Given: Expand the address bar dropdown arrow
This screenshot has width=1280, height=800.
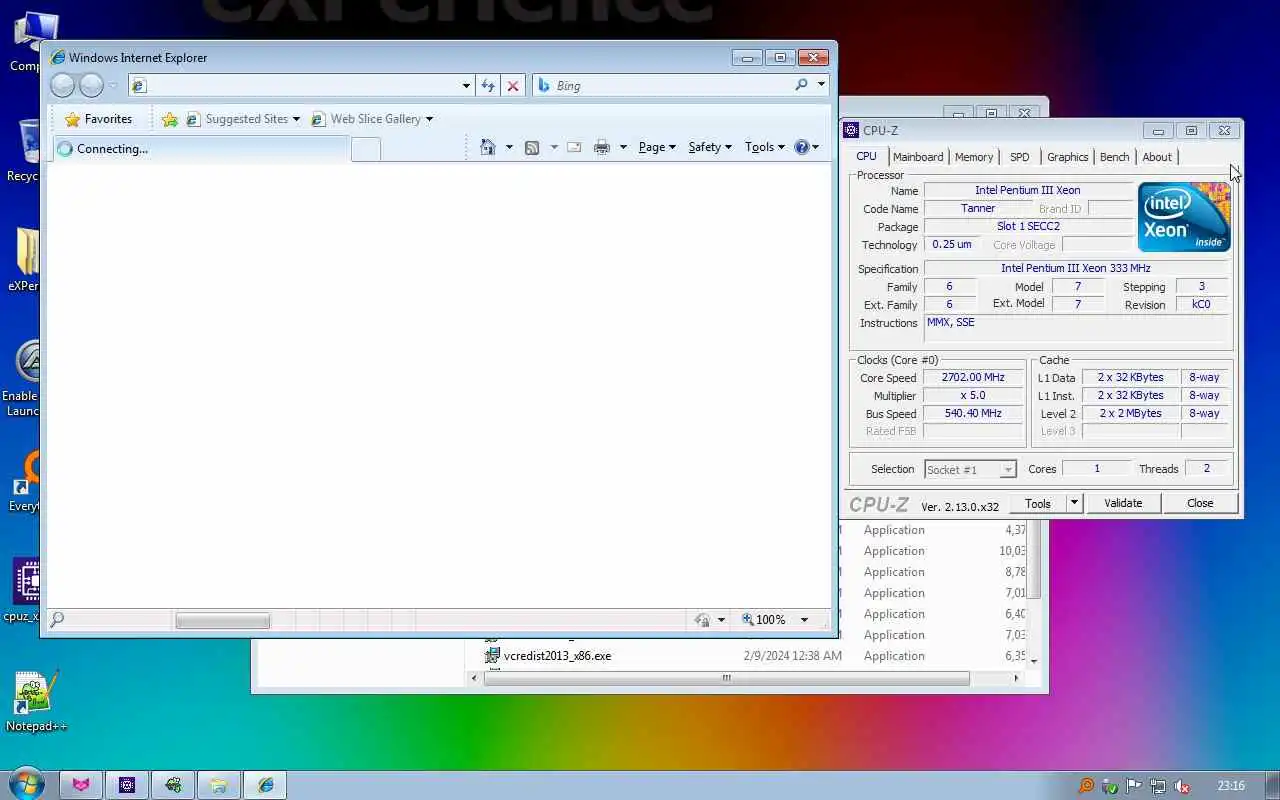Looking at the screenshot, I should tap(466, 86).
